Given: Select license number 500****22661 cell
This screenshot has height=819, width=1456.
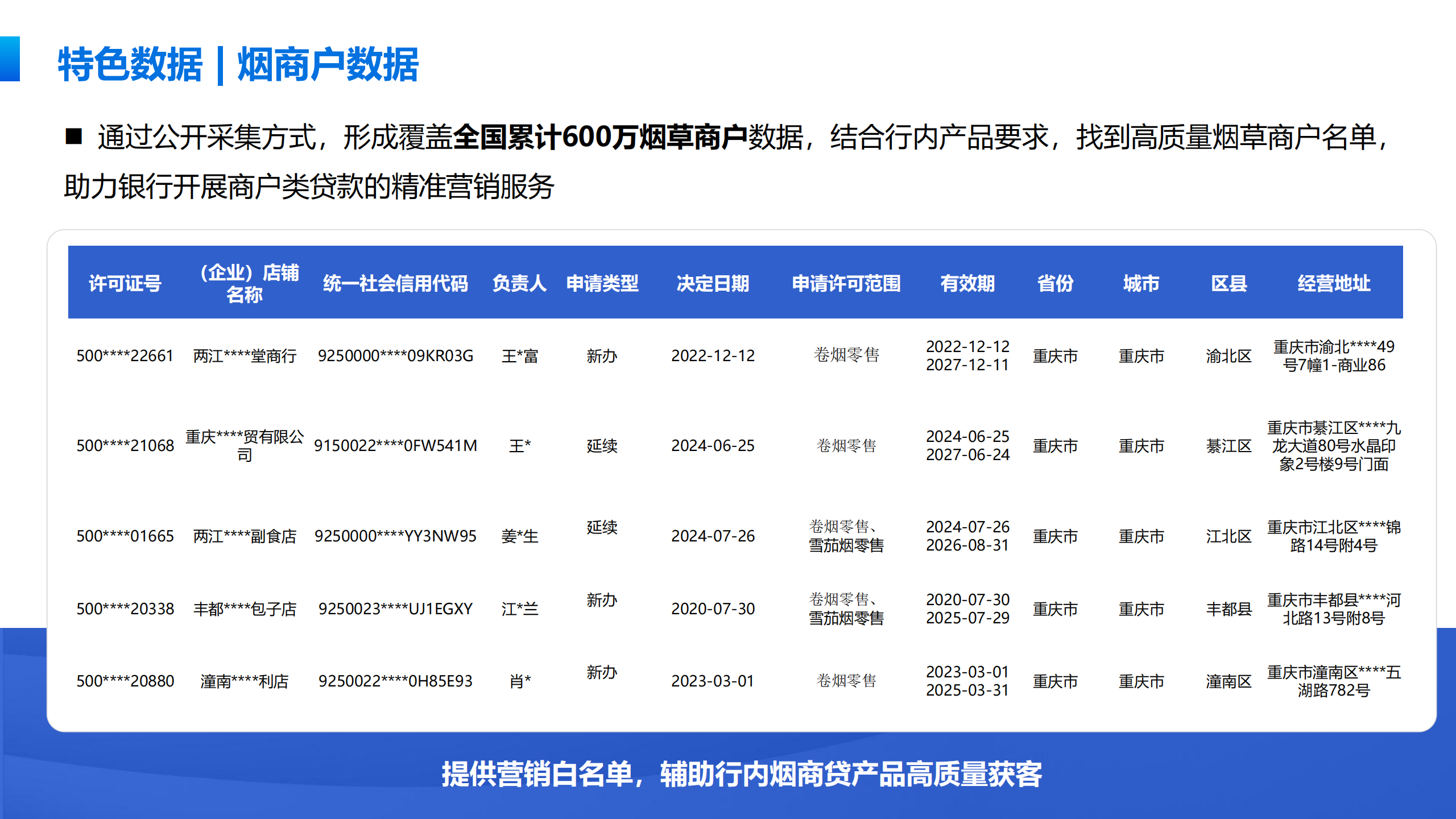Looking at the screenshot, I should click(125, 356).
